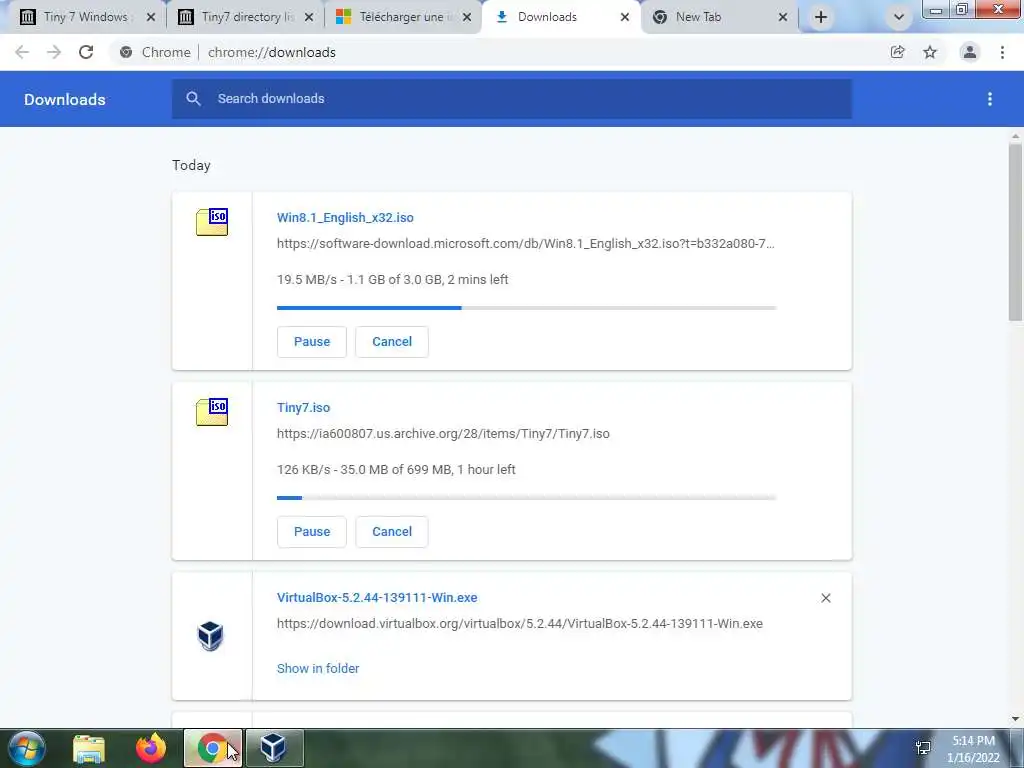Close the New Tab tab
Viewport: 1024px width, 768px height.
click(783, 17)
